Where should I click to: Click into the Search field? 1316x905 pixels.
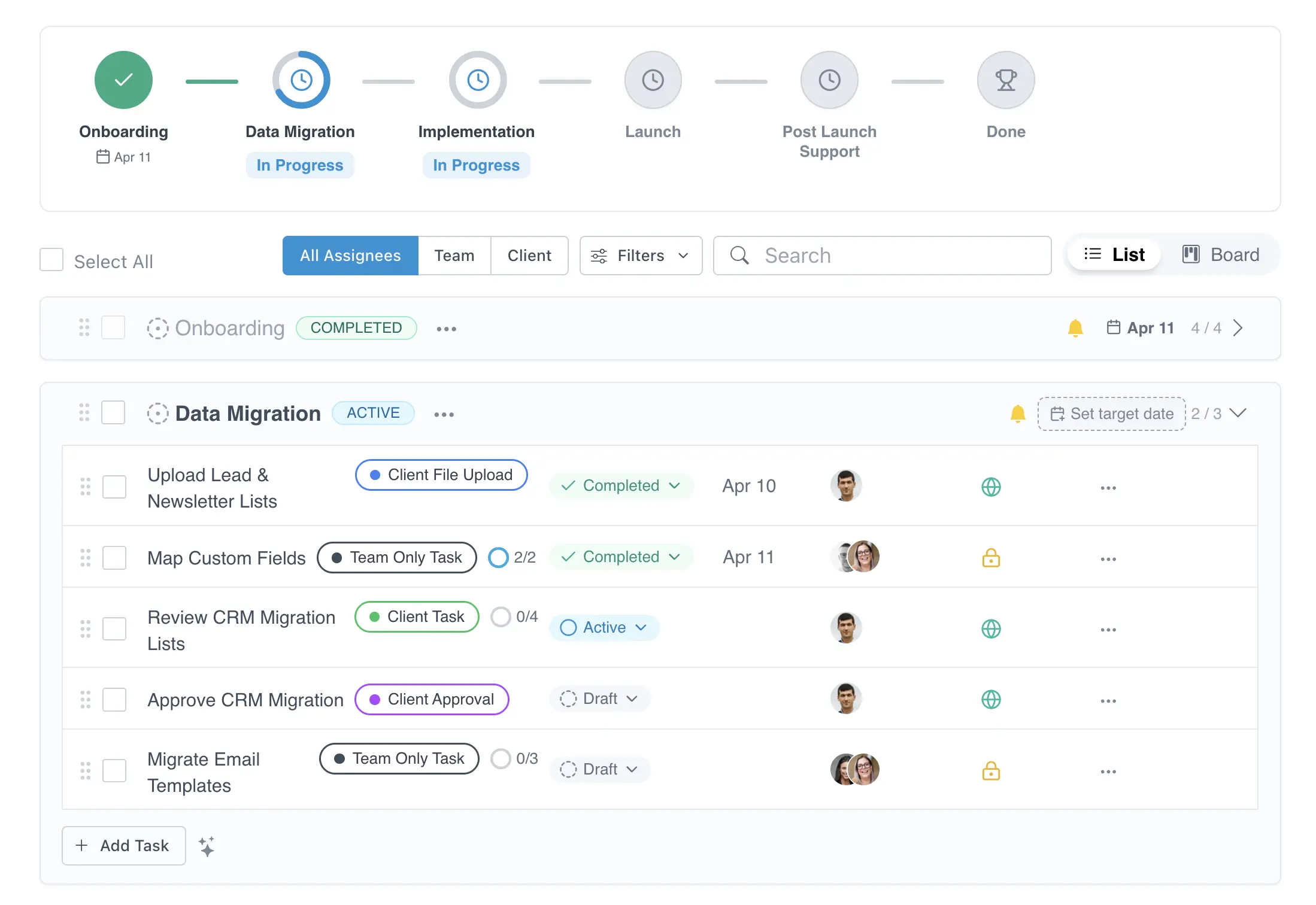[x=881, y=256]
